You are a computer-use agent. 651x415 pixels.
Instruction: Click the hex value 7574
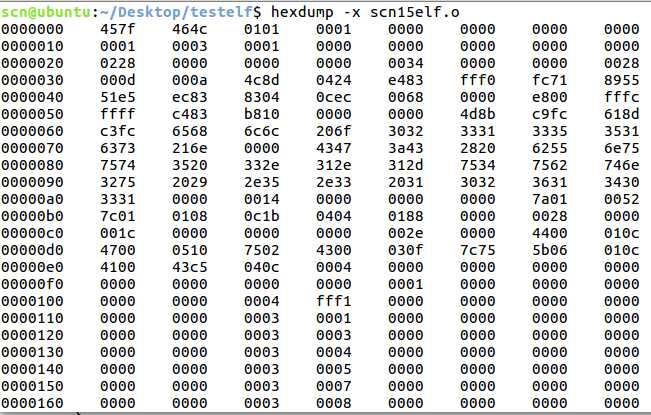click(117, 165)
